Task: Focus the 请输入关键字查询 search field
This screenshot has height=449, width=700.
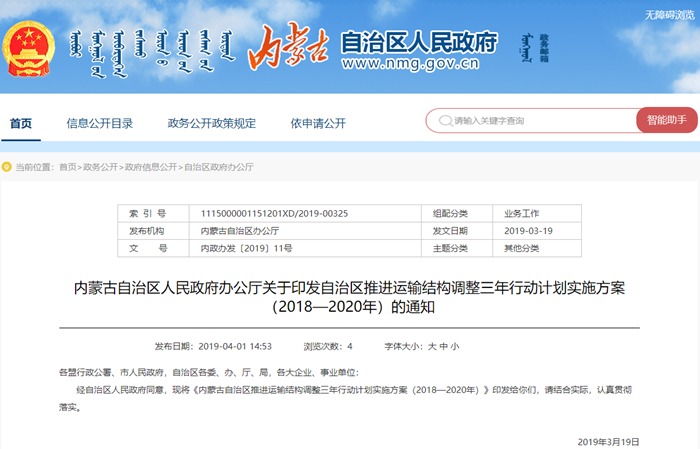Action: (x=540, y=121)
